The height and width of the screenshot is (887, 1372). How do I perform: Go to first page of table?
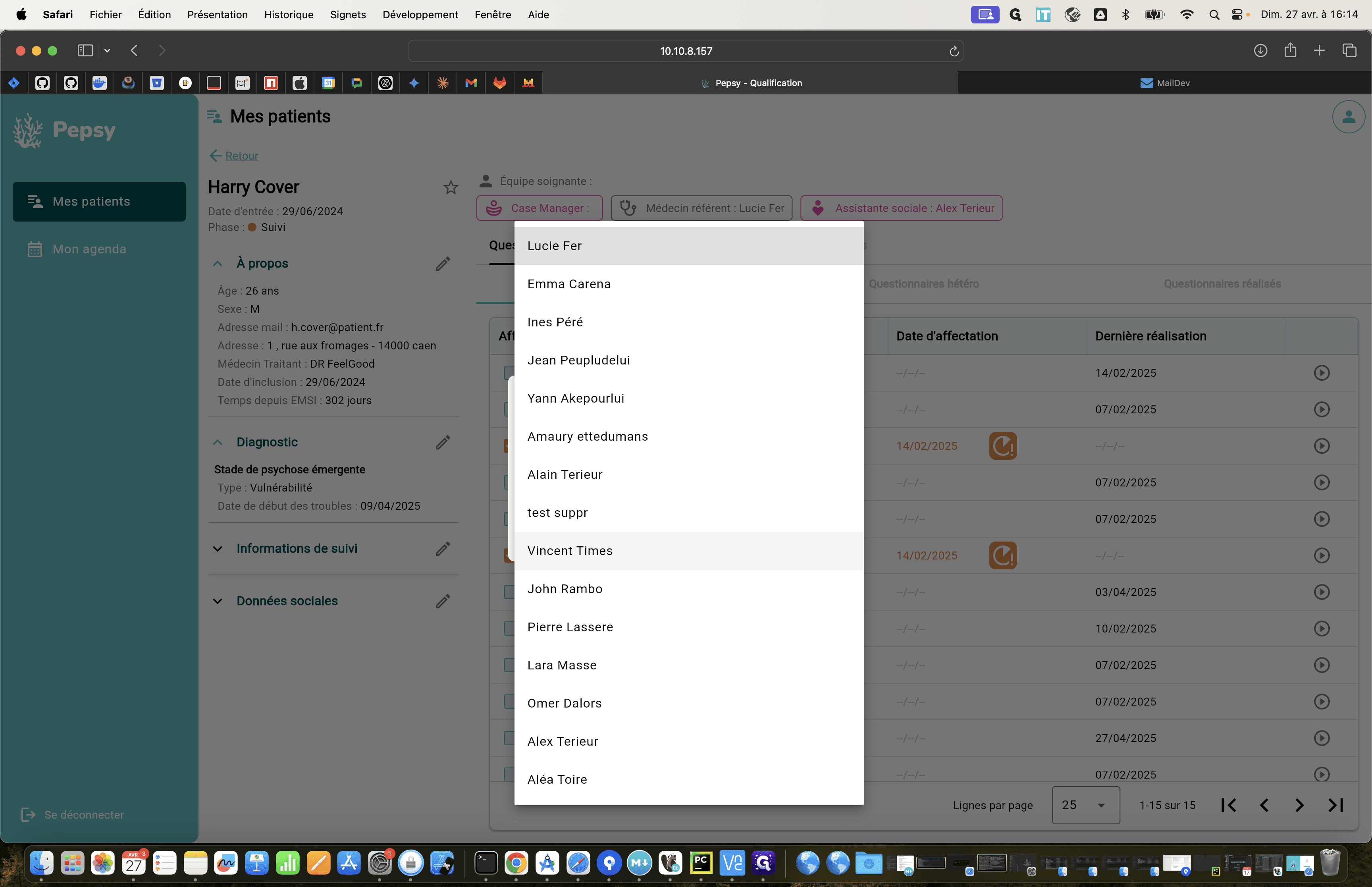tap(1229, 805)
